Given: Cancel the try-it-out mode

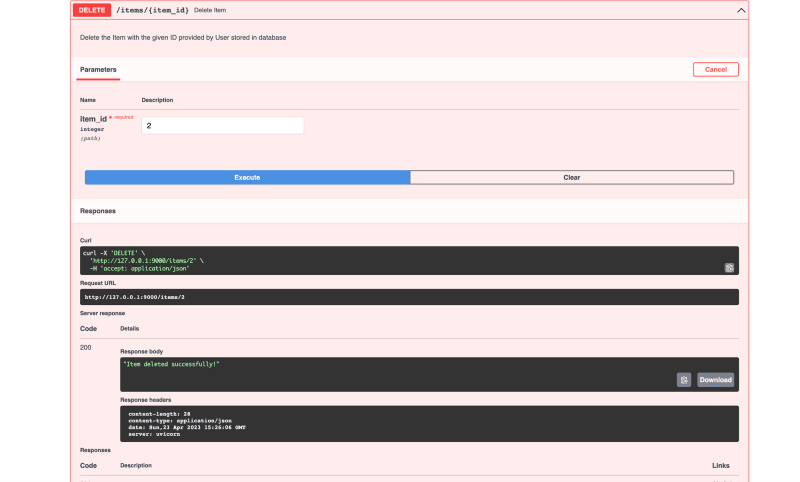Looking at the screenshot, I should 715,69.
